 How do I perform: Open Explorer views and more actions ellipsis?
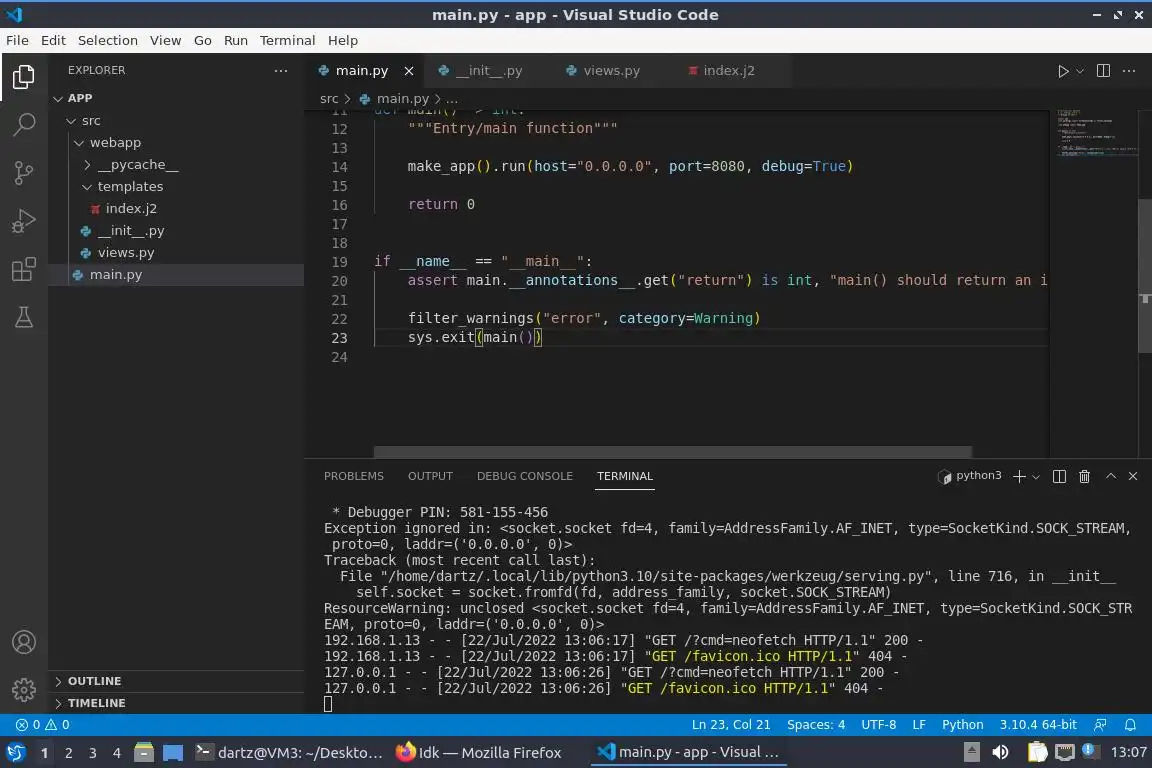(x=281, y=71)
